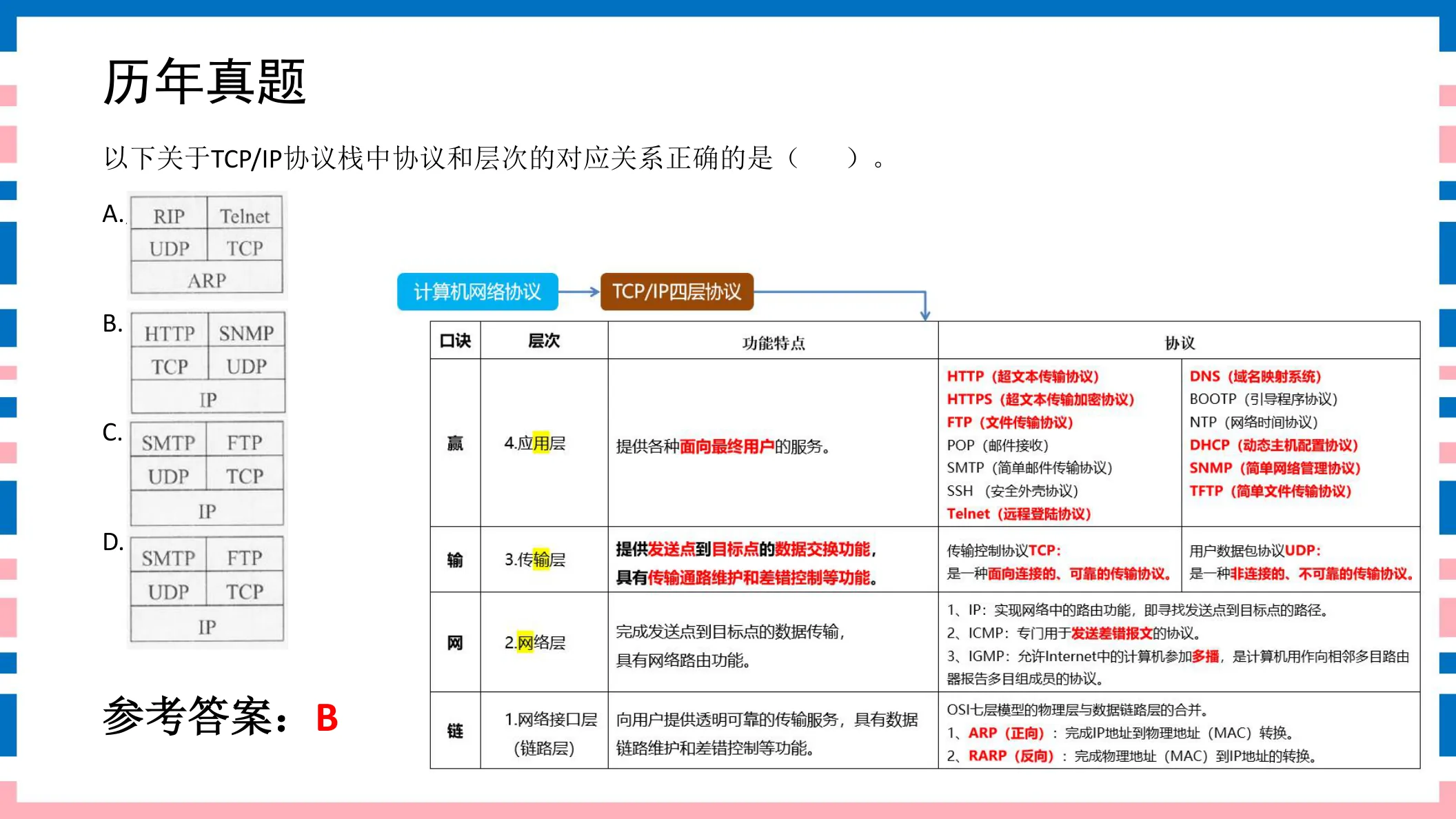1456x819 pixels.
Task: Click the 'ARP (正向)' line
Action: [1122, 733]
